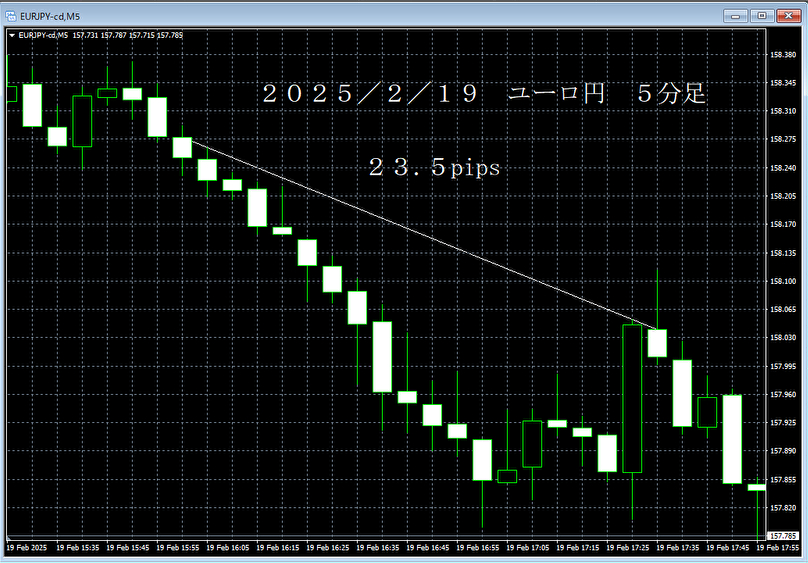Click the 158.030 price axis label
This screenshot has height=563, width=808.
(784, 338)
